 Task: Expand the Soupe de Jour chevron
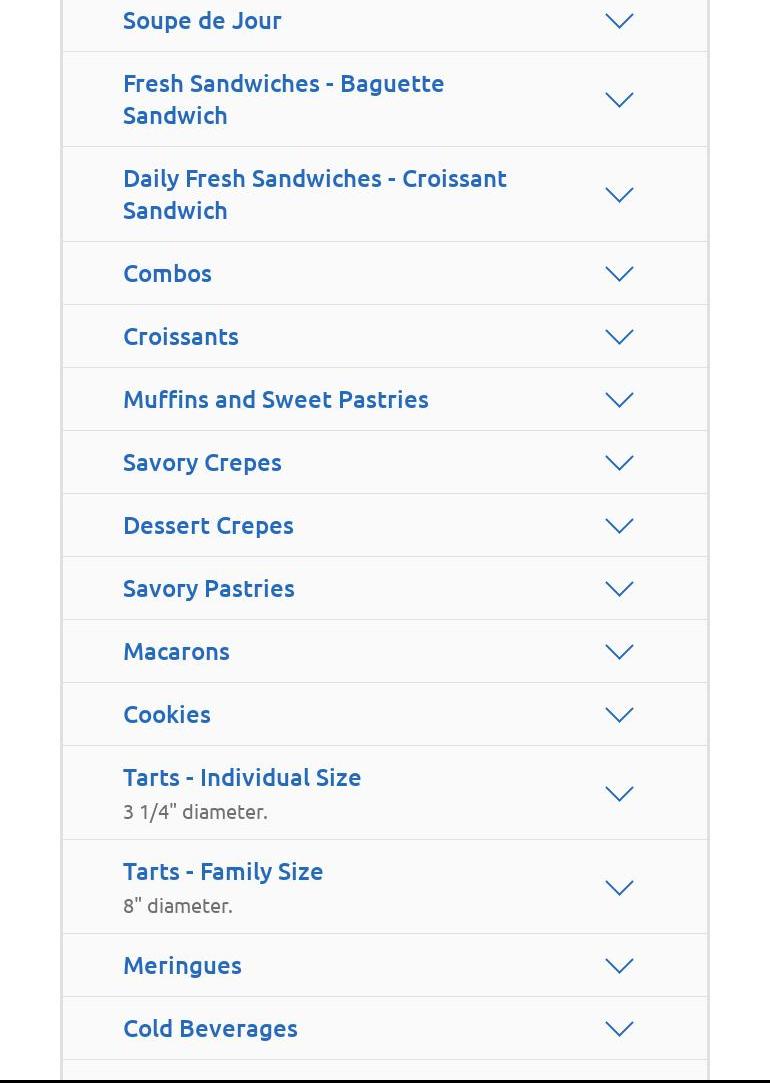[x=620, y=21]
